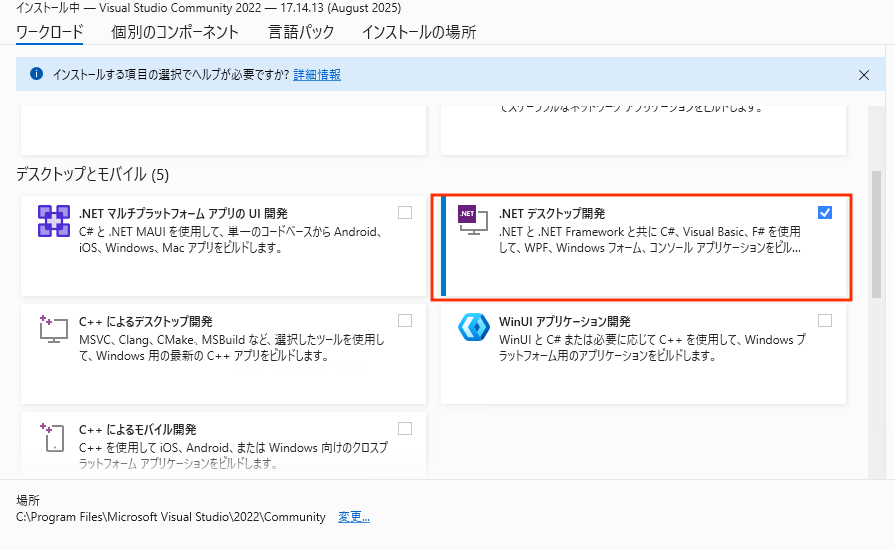Open the インストールの場所 tab
This screenshot has width=895, height=550.
pos(419,32)
